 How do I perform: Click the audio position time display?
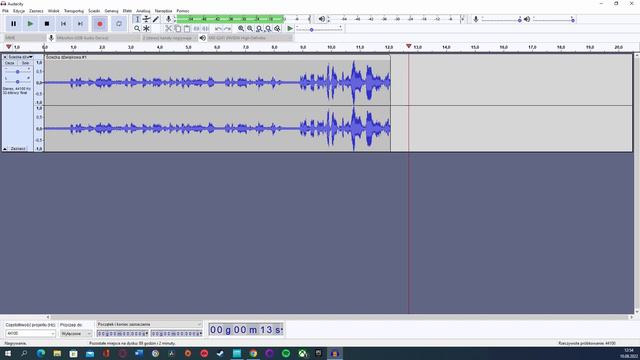246,330
